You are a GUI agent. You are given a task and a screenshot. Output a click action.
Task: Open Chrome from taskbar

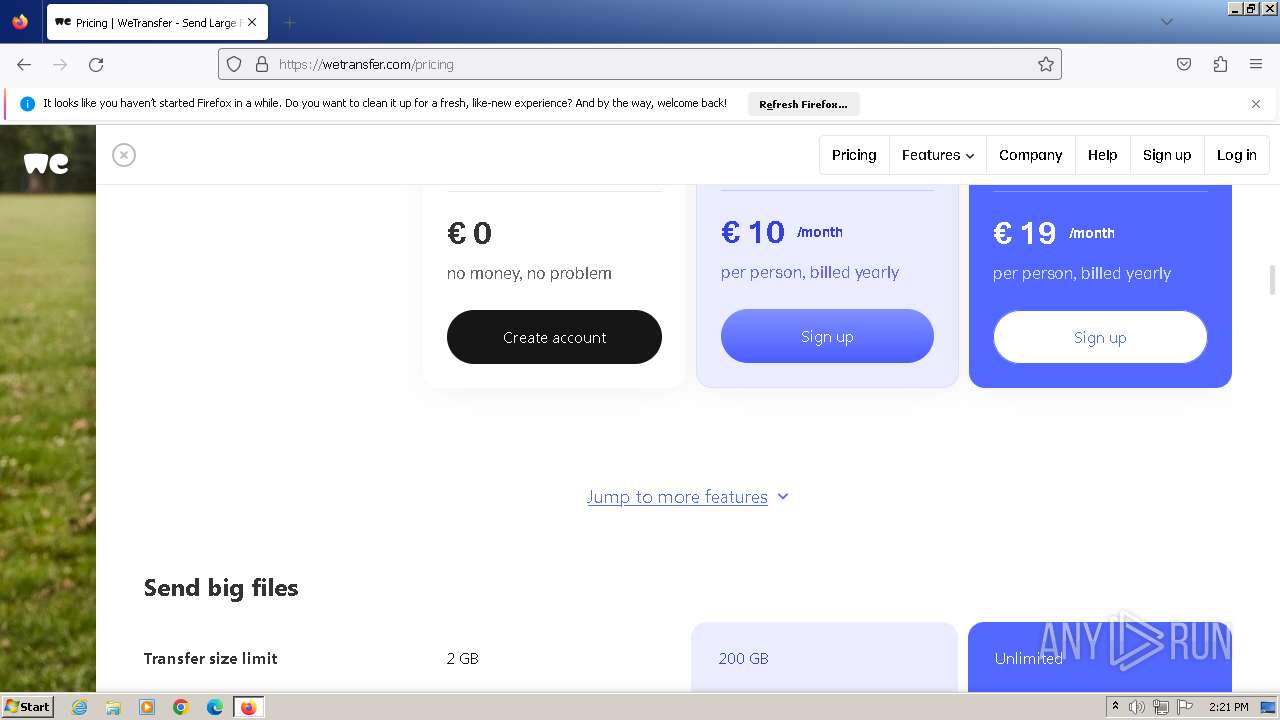(181, 707)
